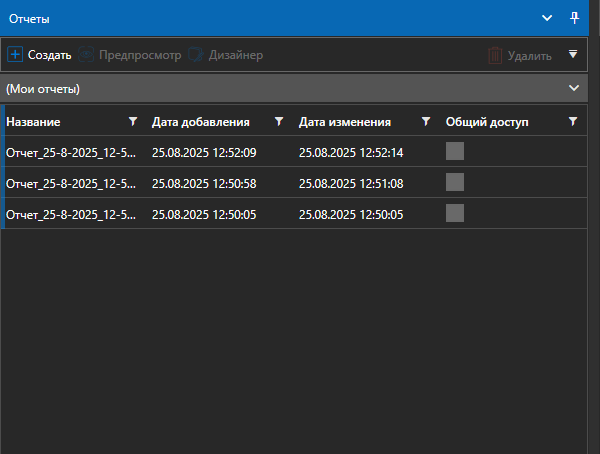The height and width of the screenshot is (454, 600).
Task: Sort by Дата изменения column header
Action: 344,122
